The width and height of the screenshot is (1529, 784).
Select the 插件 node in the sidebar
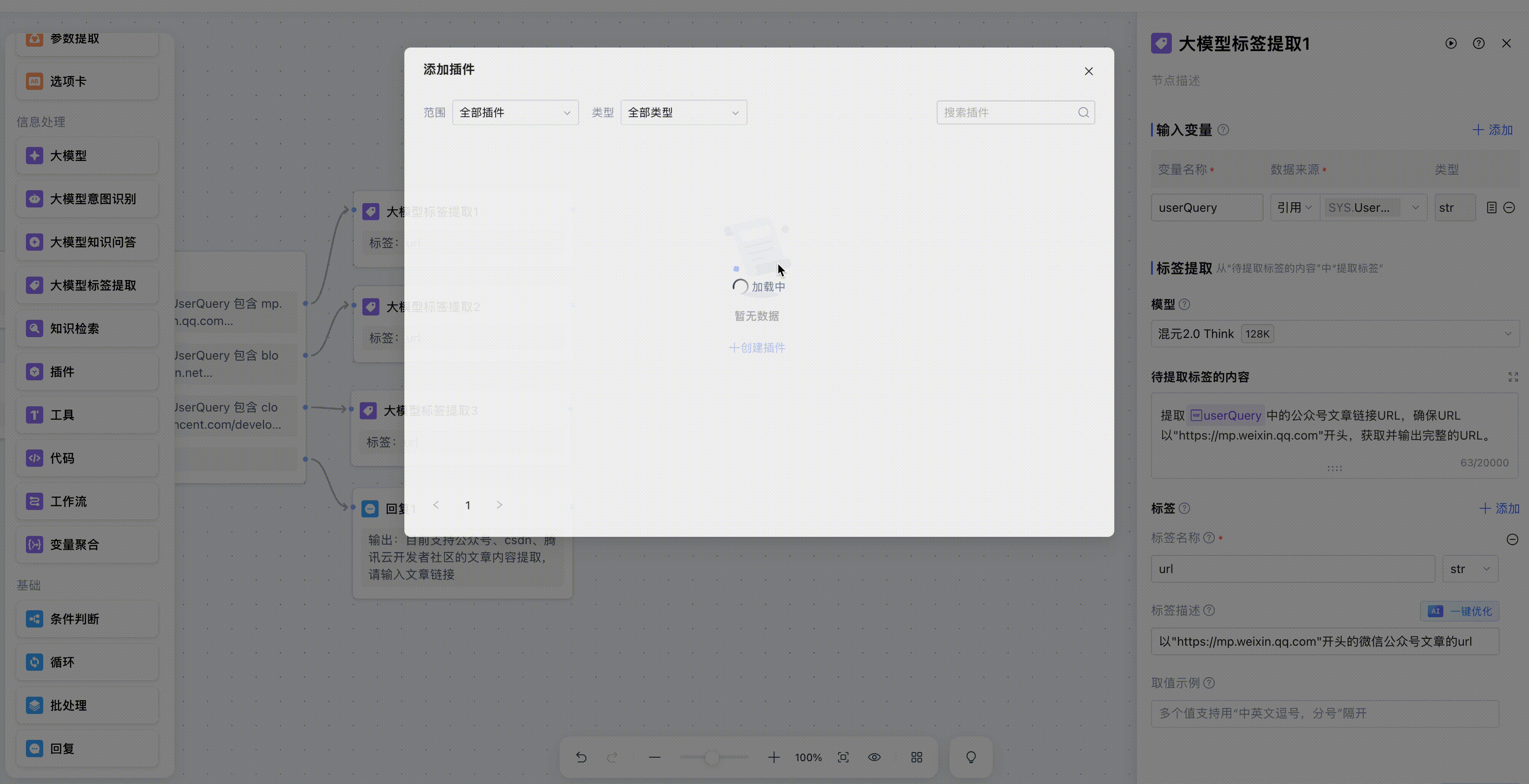pos(87,372)
